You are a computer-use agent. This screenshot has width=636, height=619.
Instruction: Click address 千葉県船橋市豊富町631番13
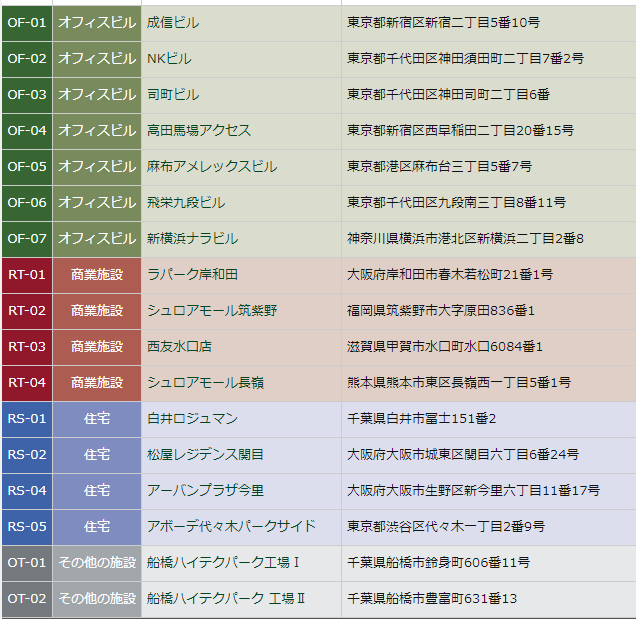click(432, 599)
